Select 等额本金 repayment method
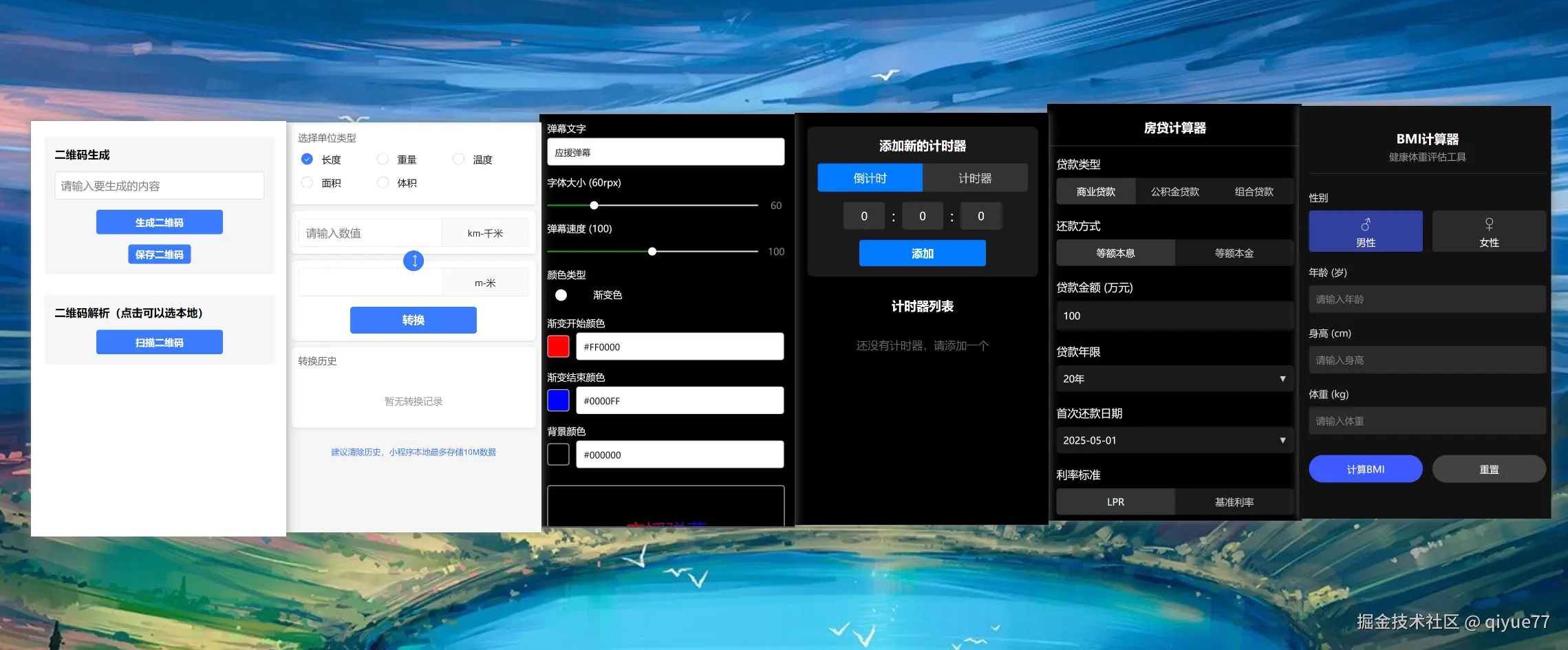The width and height of the screenshot is (1568, 650). point(1234,252)
